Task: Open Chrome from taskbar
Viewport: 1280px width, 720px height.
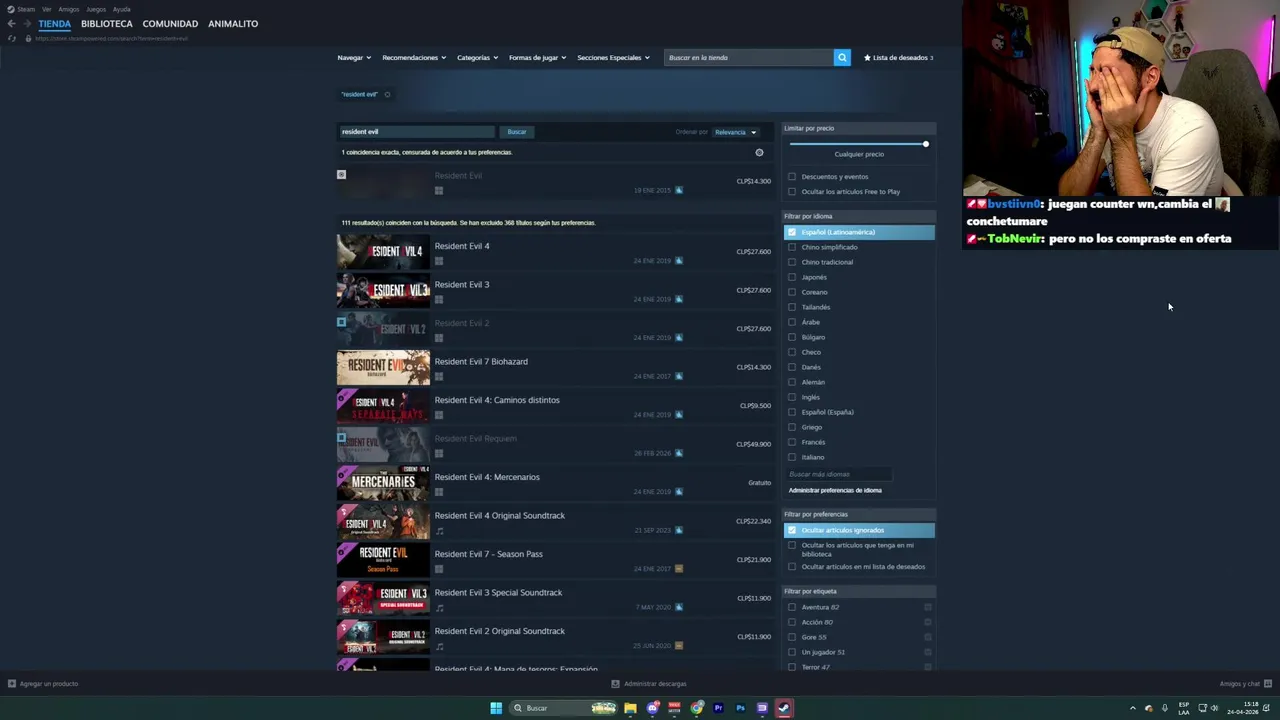Action: click(x=696, y=708)
